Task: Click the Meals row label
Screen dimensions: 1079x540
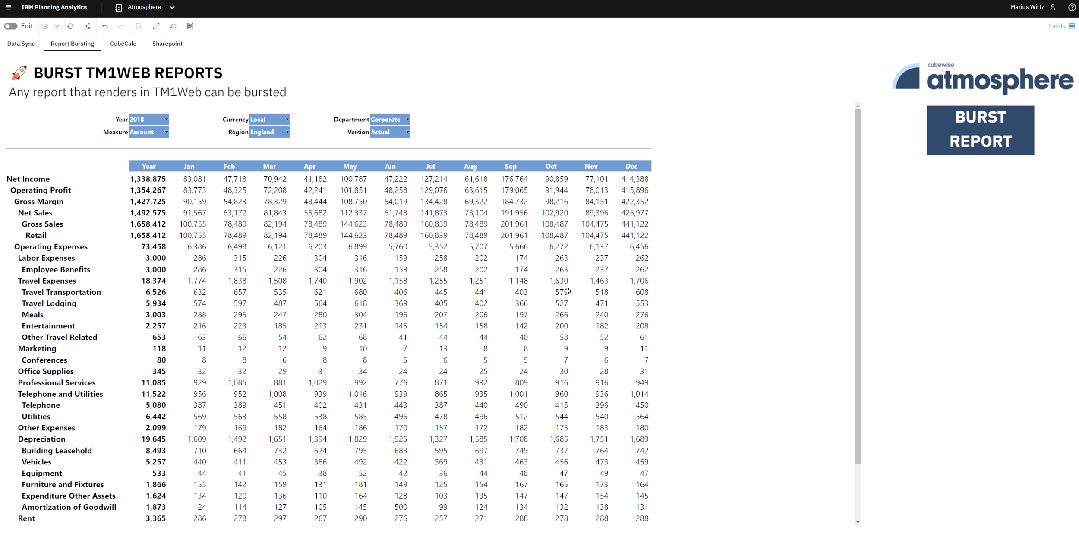Action: pos(32,315)
